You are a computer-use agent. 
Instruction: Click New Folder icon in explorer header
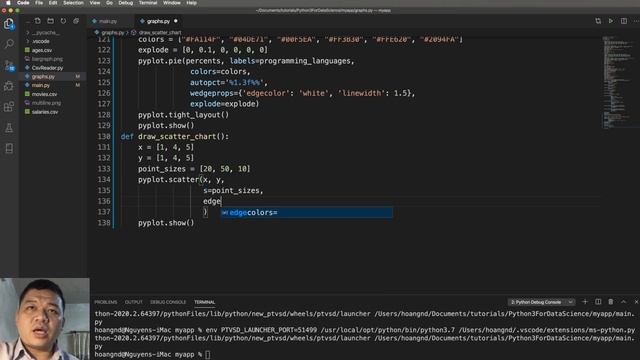pos(51,21)
